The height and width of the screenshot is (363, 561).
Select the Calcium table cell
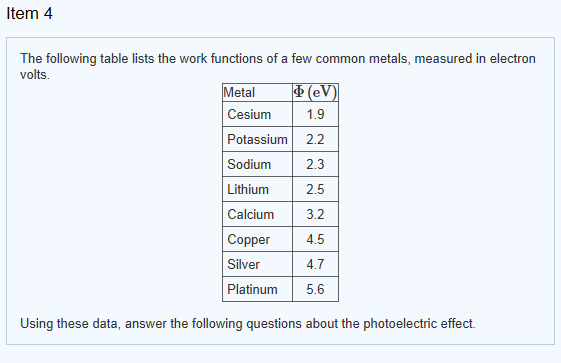[257, 214]
